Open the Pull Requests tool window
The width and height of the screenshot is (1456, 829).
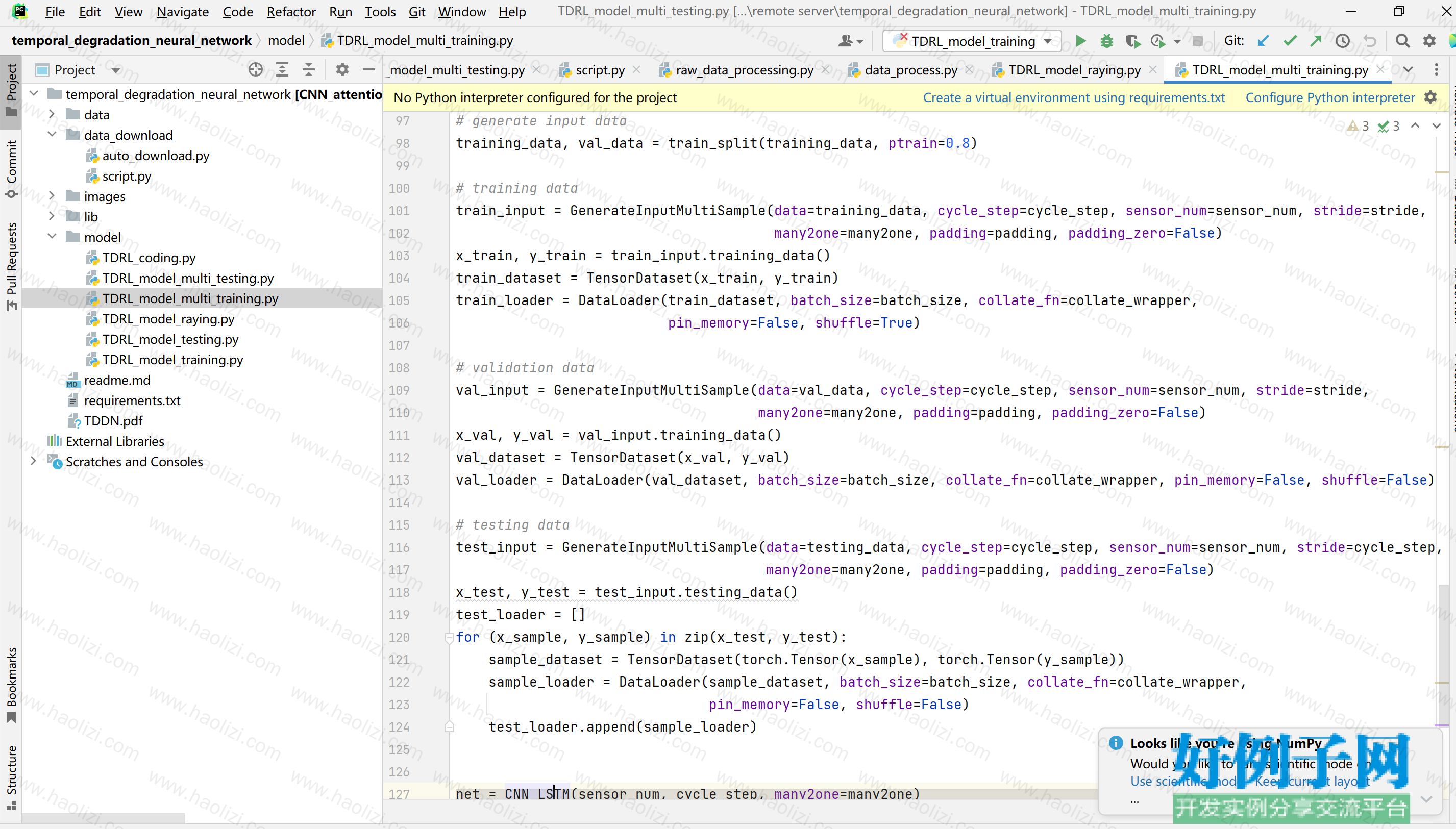[x=11, y=266]
